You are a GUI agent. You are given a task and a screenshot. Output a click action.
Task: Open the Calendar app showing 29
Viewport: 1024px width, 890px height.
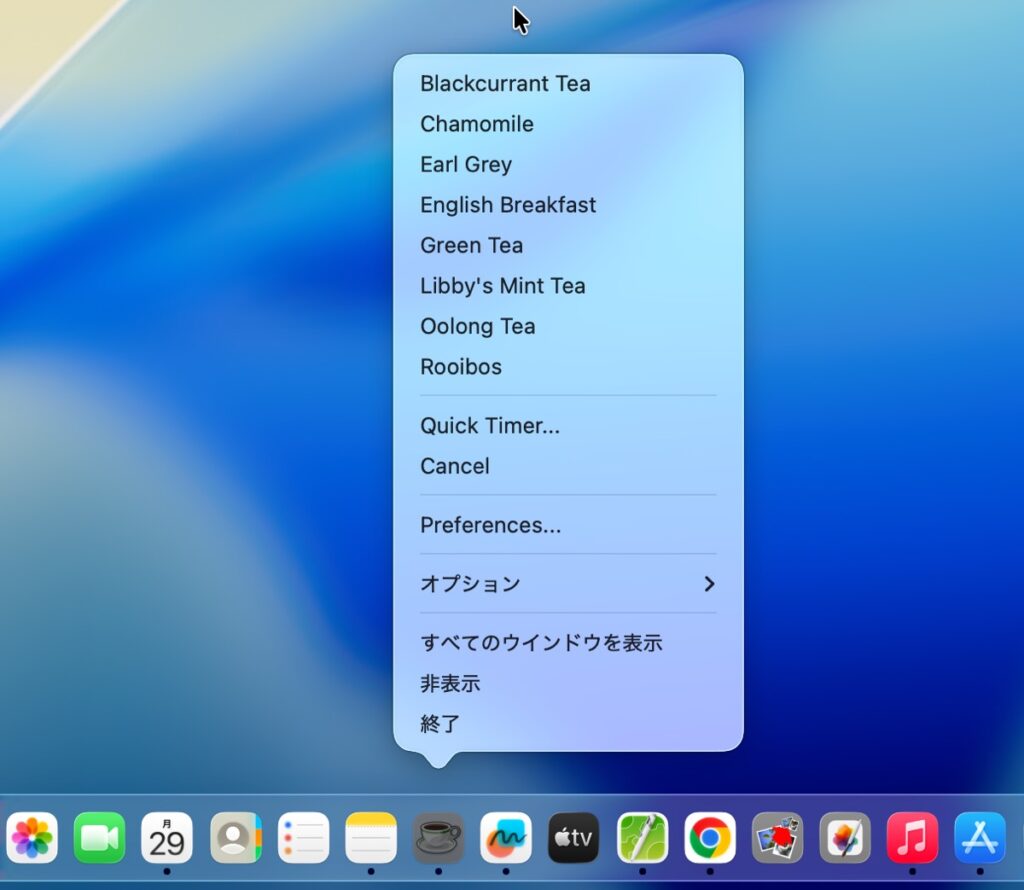click(167, 838)
